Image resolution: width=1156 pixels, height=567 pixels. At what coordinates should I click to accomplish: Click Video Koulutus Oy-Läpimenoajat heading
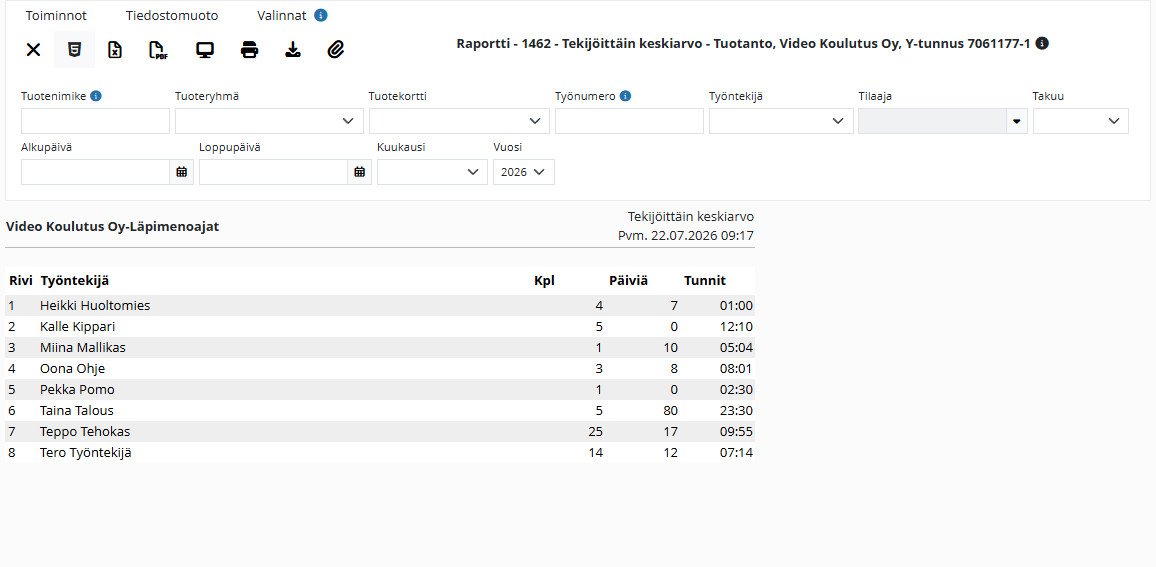point(112,226)
